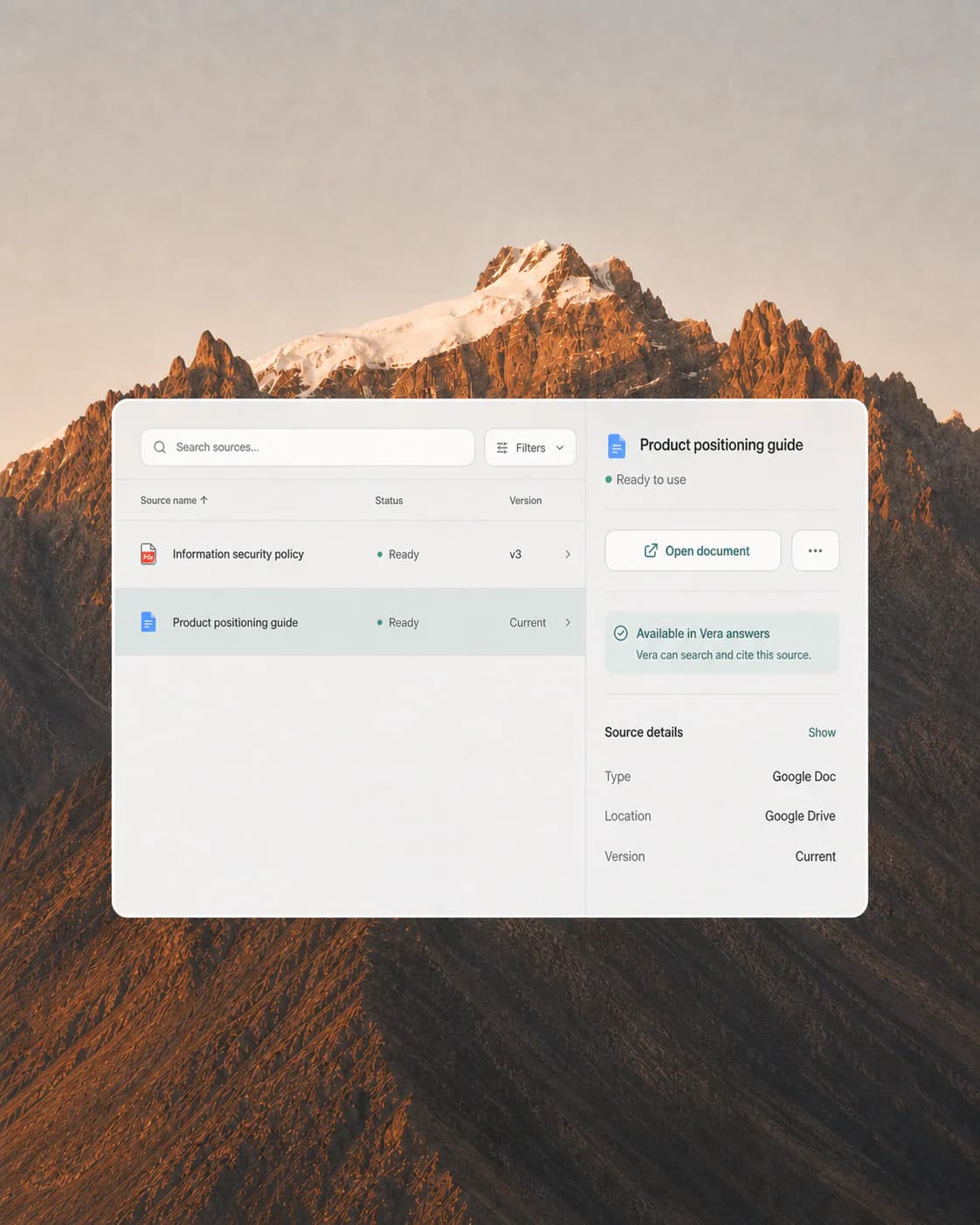Expand Product positioning guide row chevron
980x1225 pixels.
point(568,622)
